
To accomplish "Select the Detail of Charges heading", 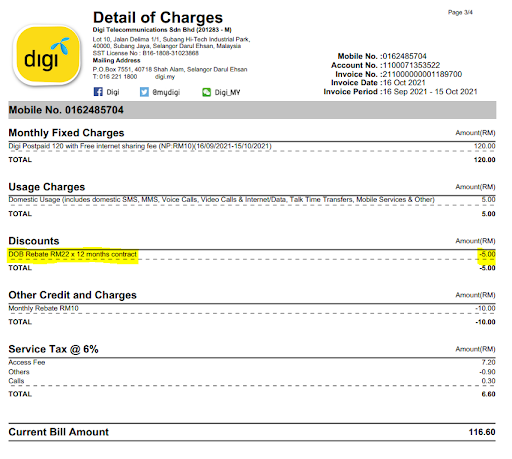I will (158, 17).
